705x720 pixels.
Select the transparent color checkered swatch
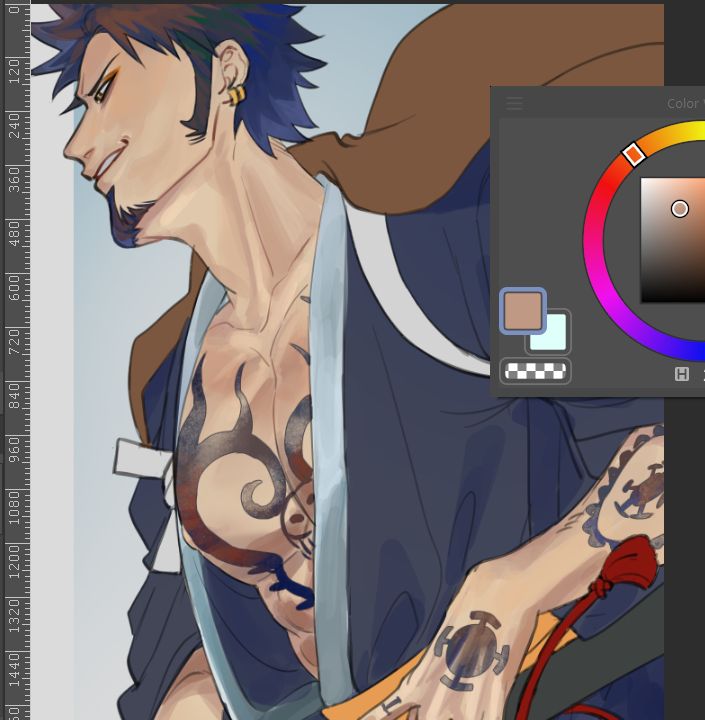(535, 371)
